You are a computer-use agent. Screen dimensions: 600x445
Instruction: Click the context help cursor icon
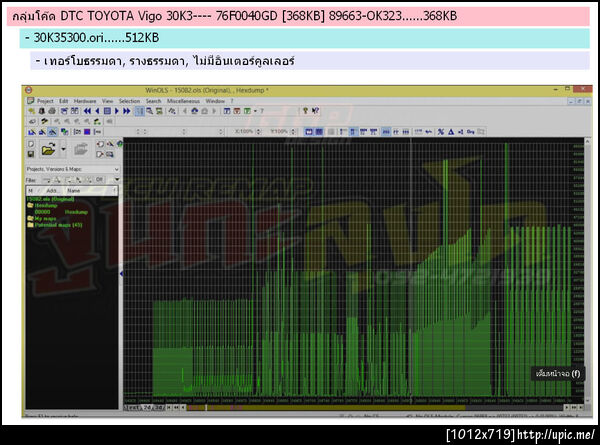315,111
